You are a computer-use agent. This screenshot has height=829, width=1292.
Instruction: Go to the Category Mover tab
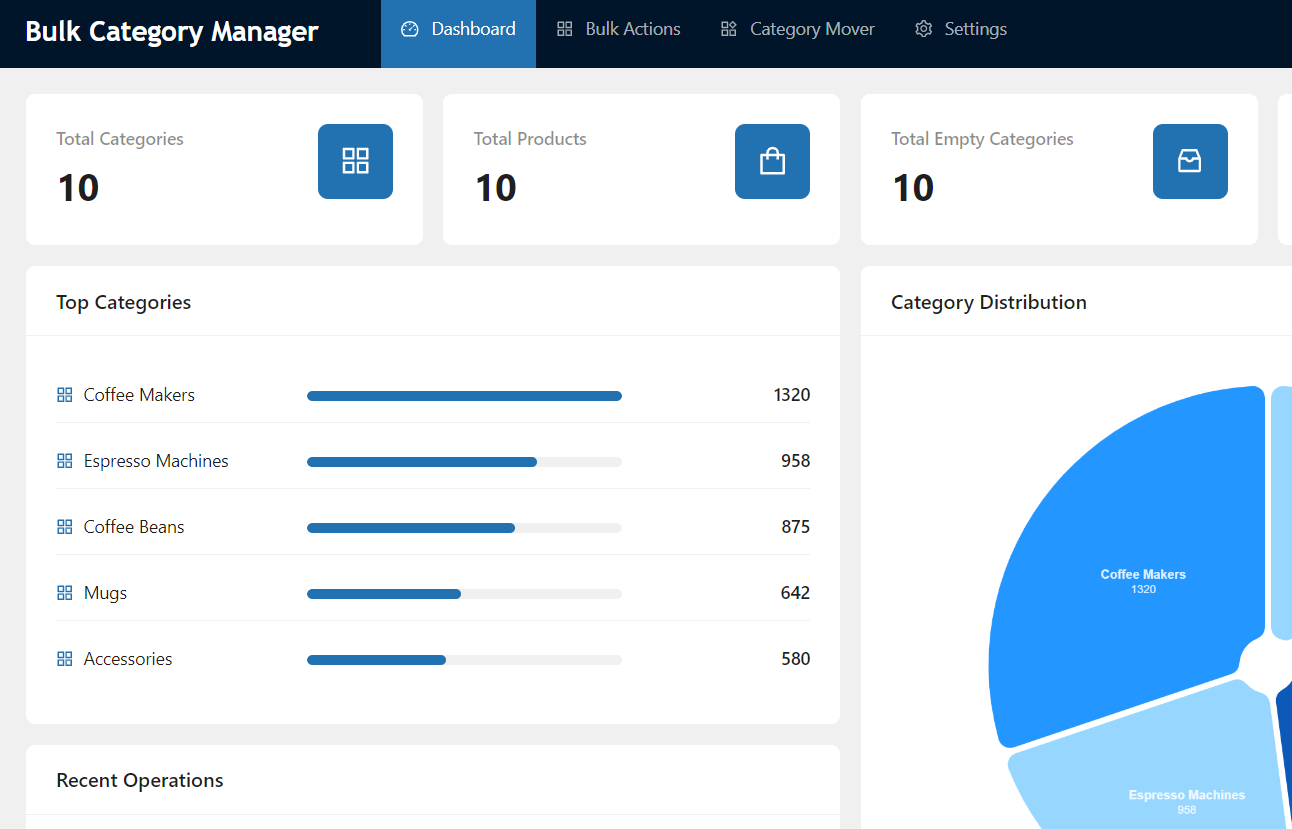coord(797,30)
